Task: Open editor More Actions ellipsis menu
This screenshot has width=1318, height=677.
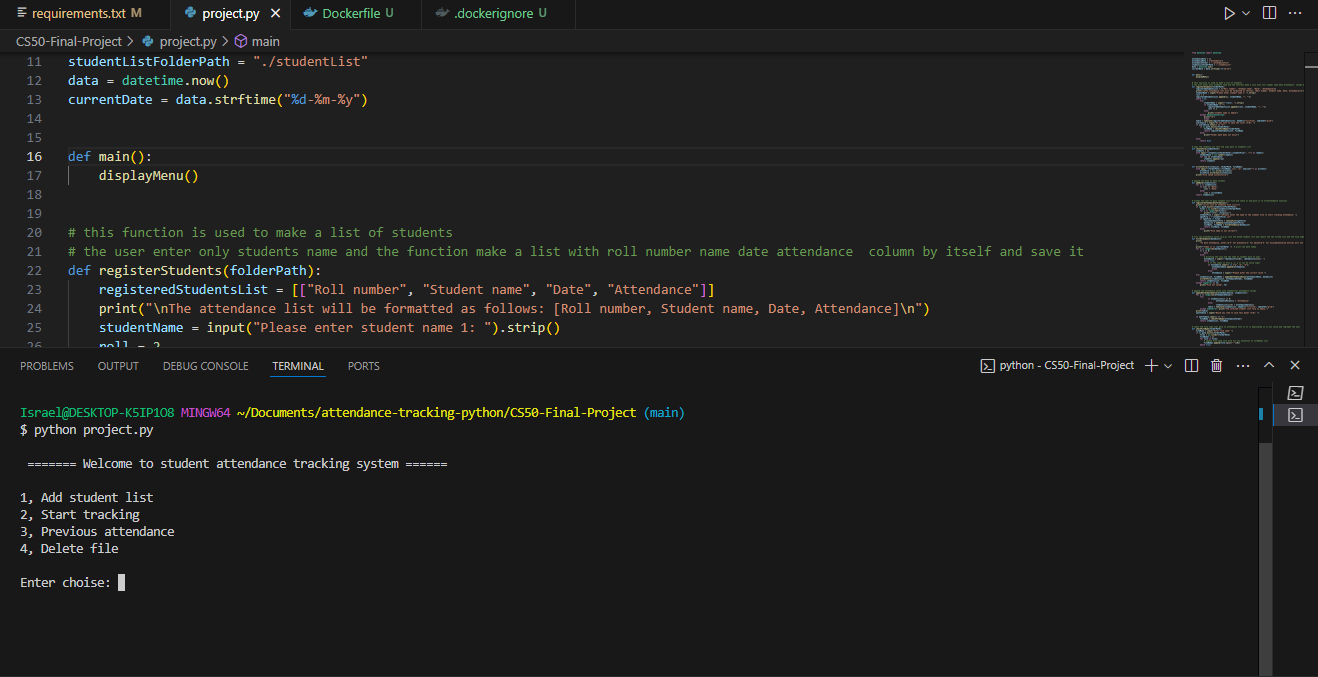Action: [1295, 13]
